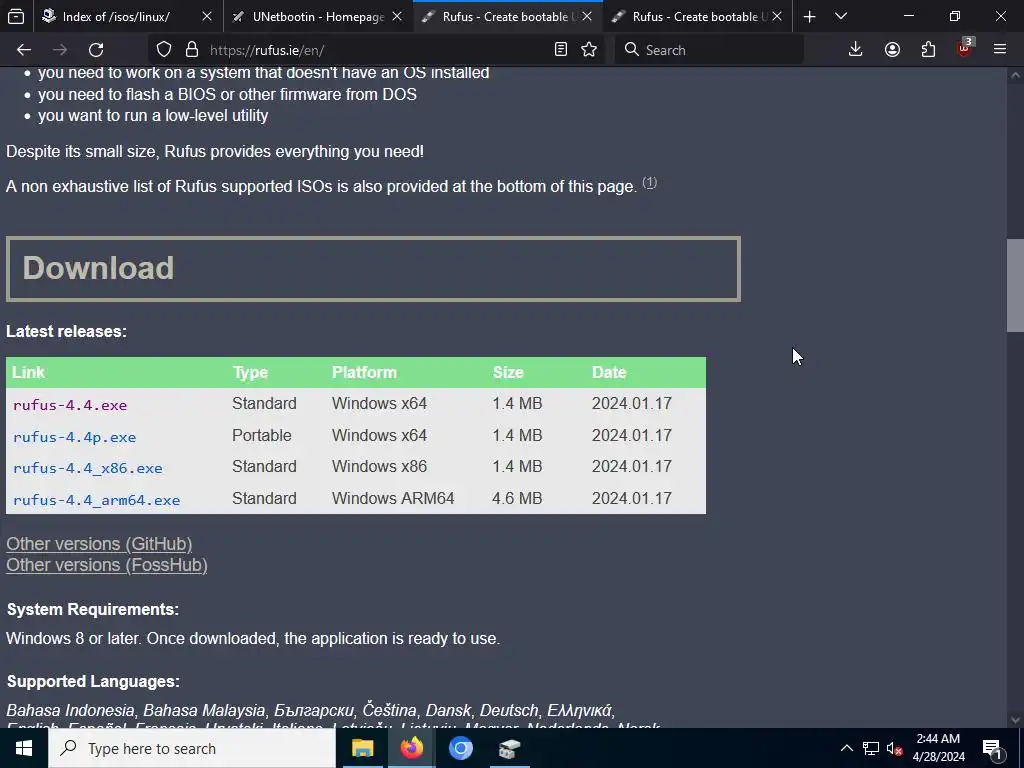Viewport: 1024px width, 768px height.
Task: View site security padlock info
Action: [x=191, y=50]
